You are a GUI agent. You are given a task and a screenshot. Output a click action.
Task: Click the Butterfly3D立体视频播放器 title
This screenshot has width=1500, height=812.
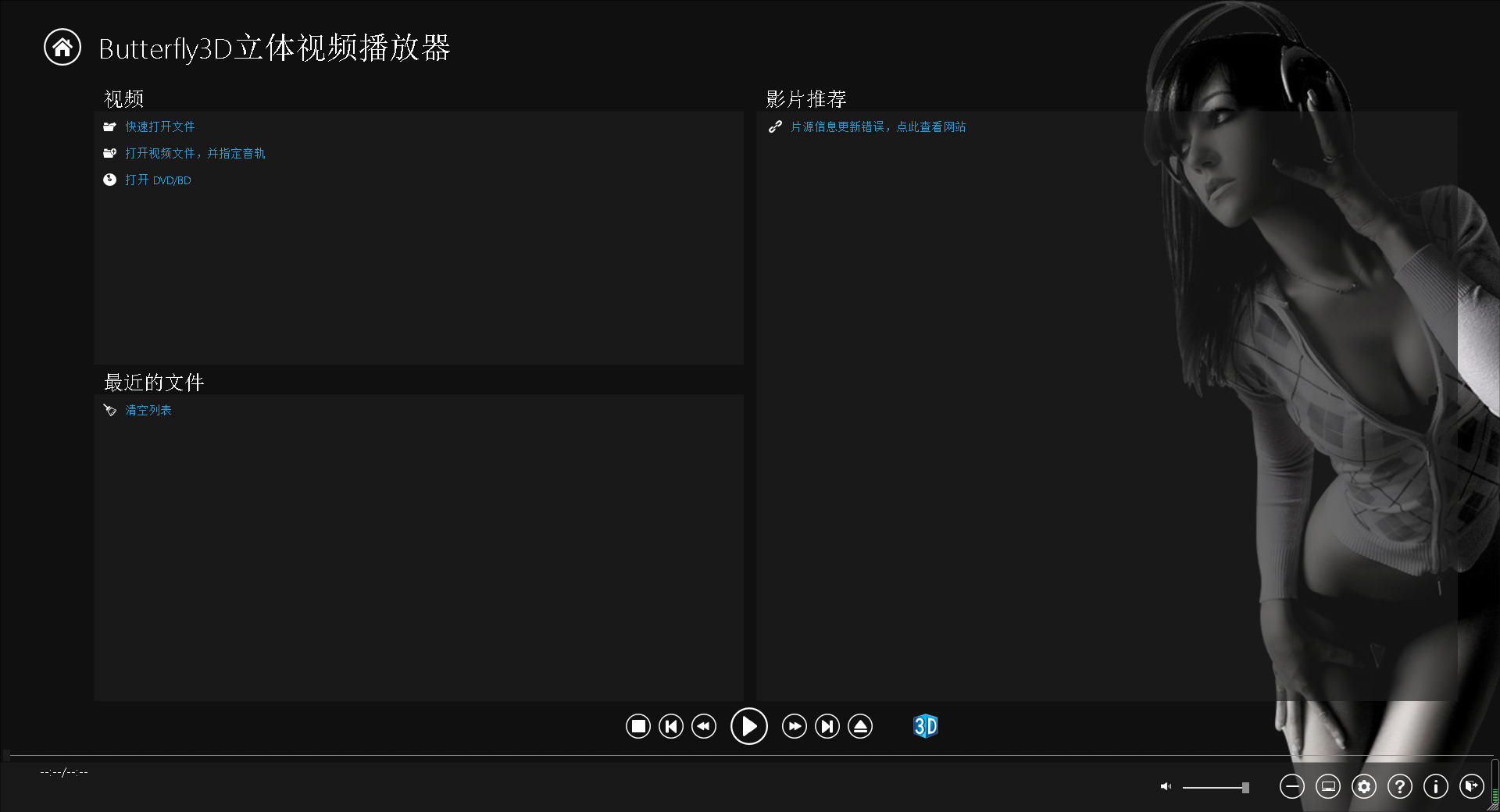click(274, 48)
